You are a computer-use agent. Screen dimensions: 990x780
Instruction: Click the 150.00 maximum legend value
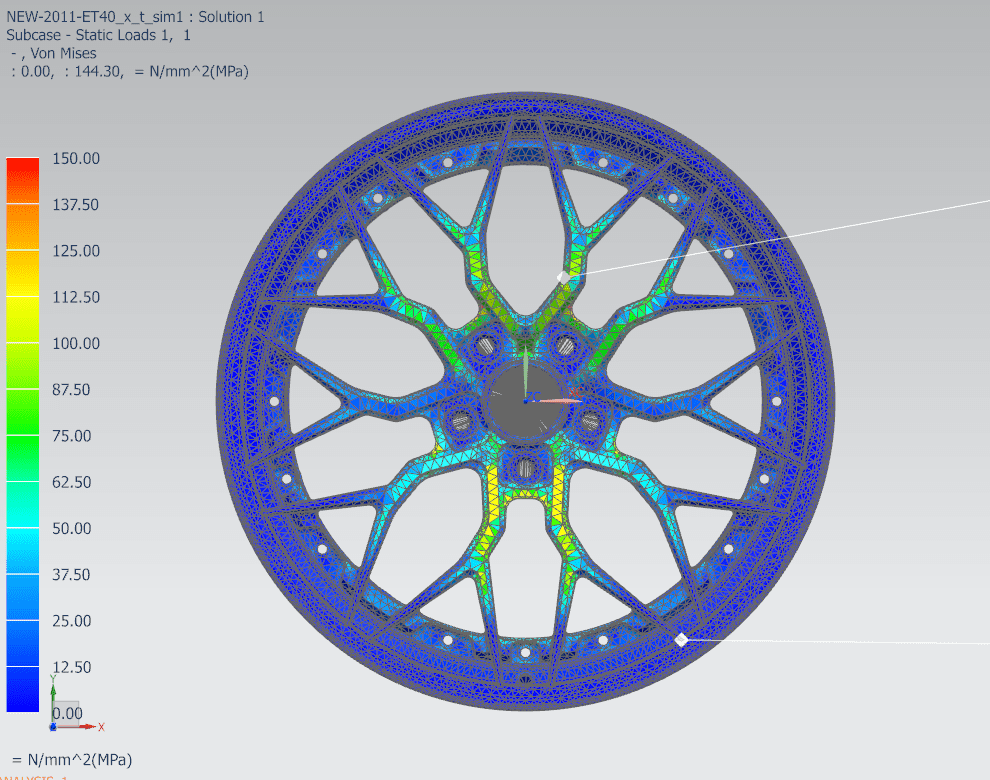(x=76, y=158)
